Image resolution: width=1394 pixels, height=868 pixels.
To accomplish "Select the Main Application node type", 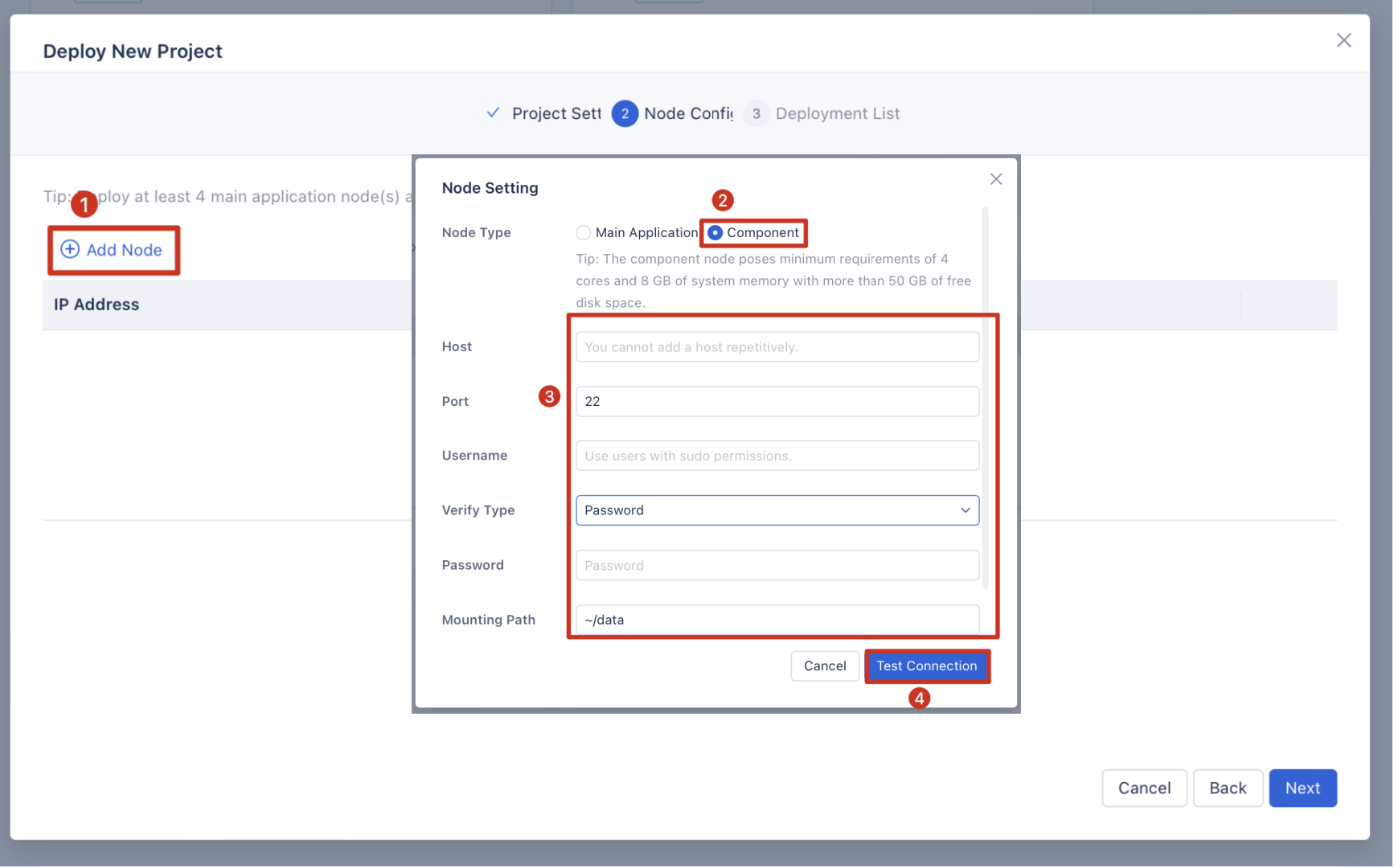I will (583, 232).
